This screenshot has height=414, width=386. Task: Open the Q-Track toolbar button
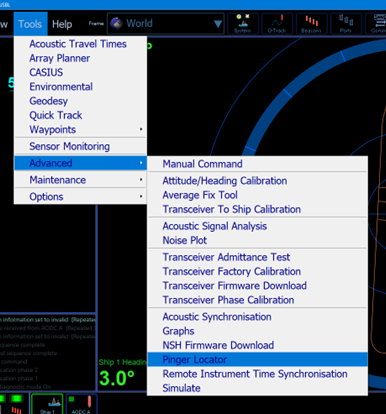click(277, 24)
